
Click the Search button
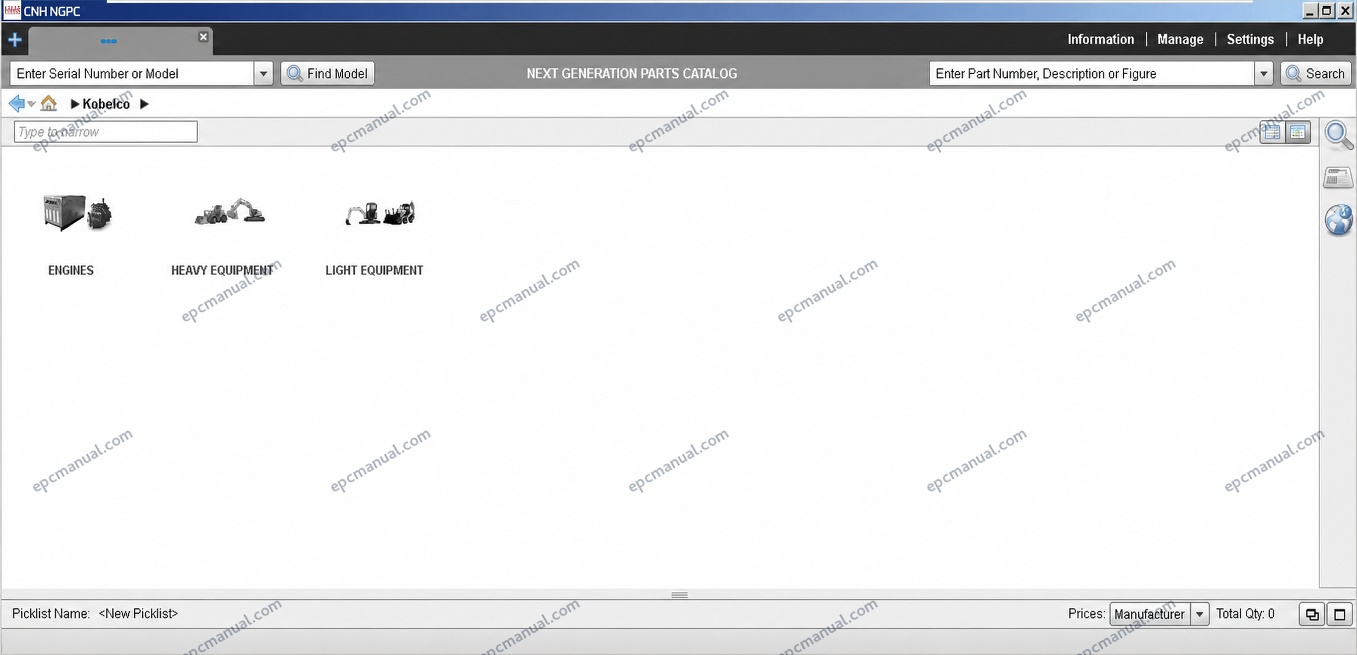(1316, 73)
